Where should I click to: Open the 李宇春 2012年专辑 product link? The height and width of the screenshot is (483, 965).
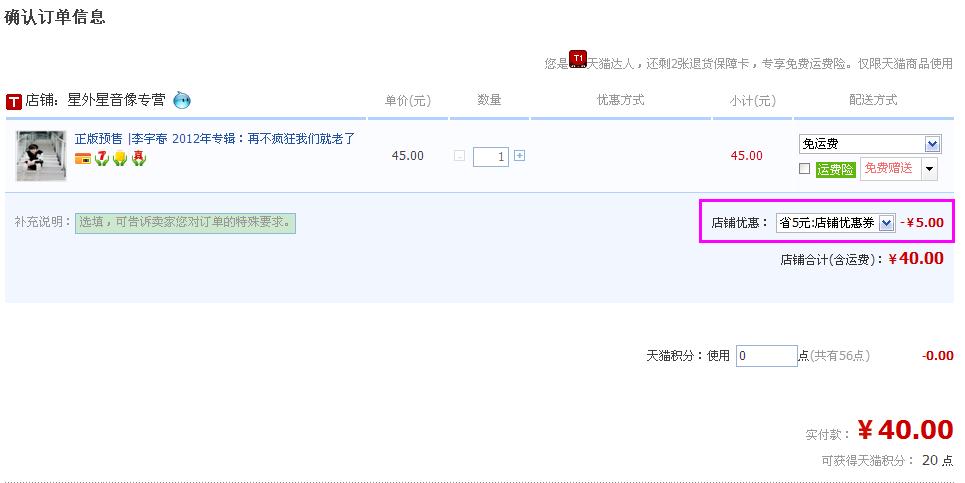[215, 139]
